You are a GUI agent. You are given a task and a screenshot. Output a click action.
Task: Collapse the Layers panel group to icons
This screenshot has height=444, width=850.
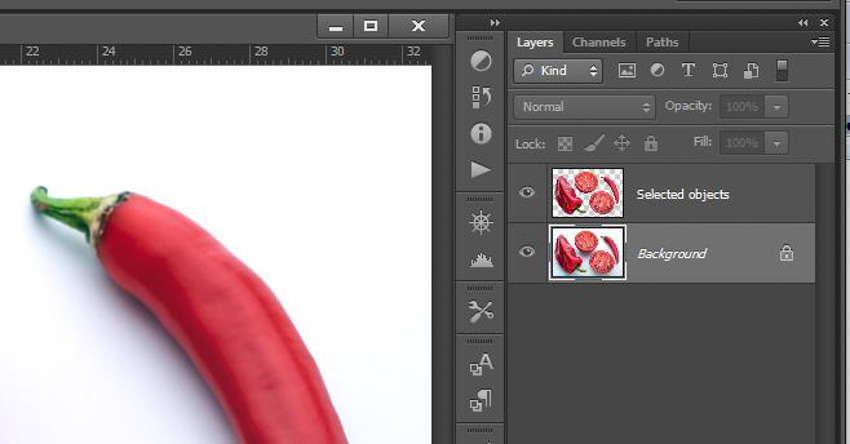(x=803, y=23)
